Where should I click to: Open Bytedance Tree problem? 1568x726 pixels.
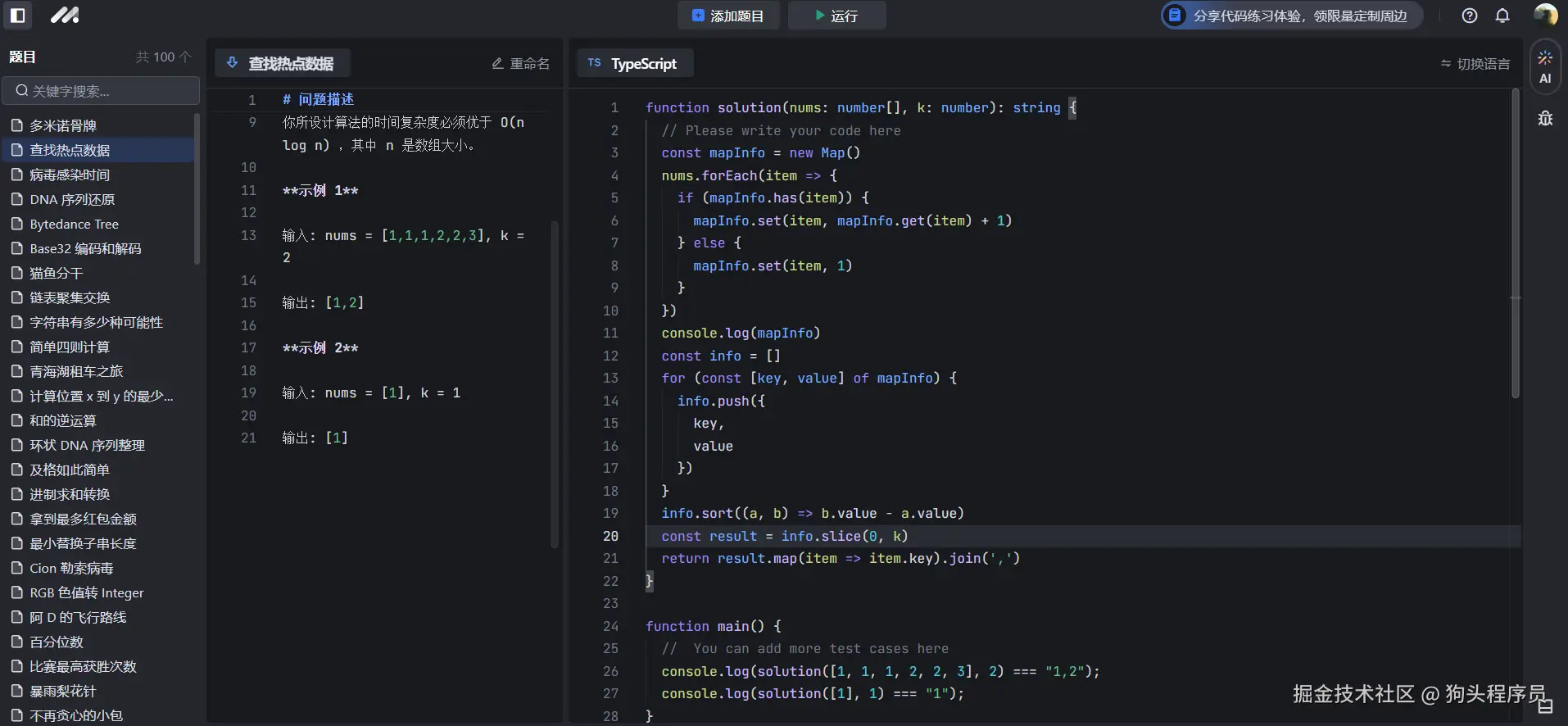(74, 224)
